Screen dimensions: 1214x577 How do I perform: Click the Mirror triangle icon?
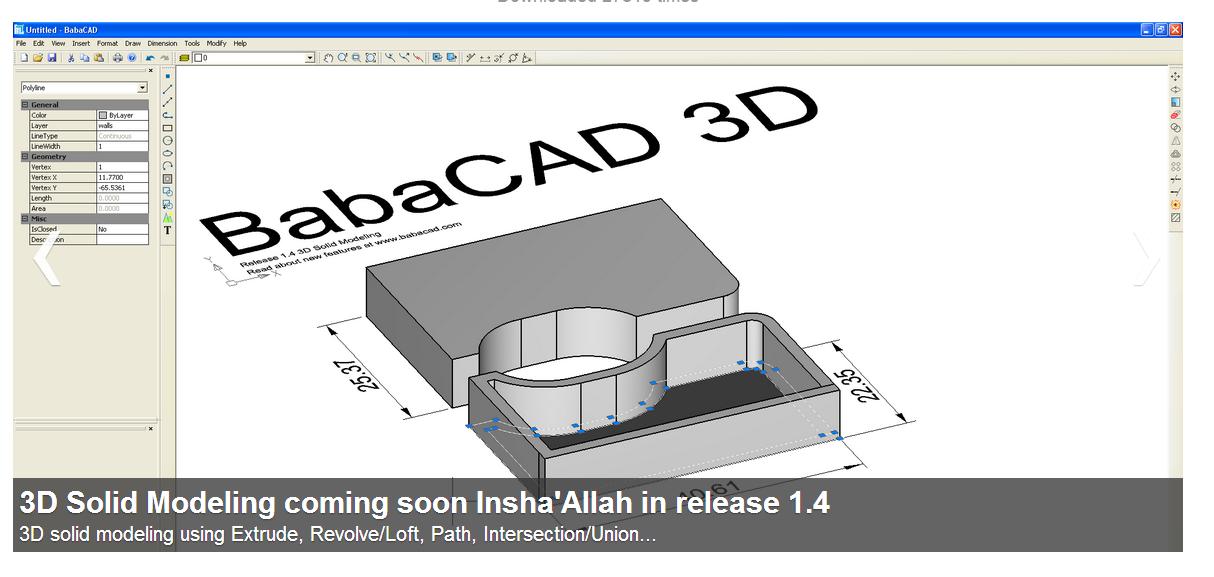(1176, 141)
